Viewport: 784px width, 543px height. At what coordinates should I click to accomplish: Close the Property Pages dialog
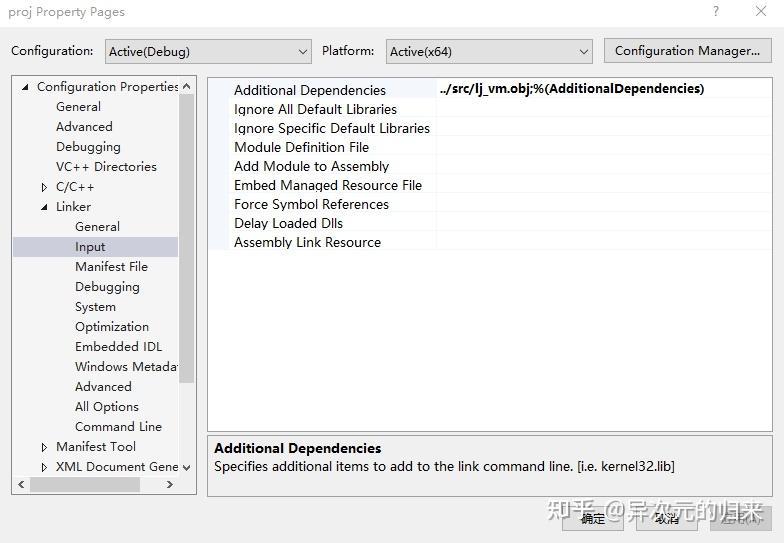(761, 12)
